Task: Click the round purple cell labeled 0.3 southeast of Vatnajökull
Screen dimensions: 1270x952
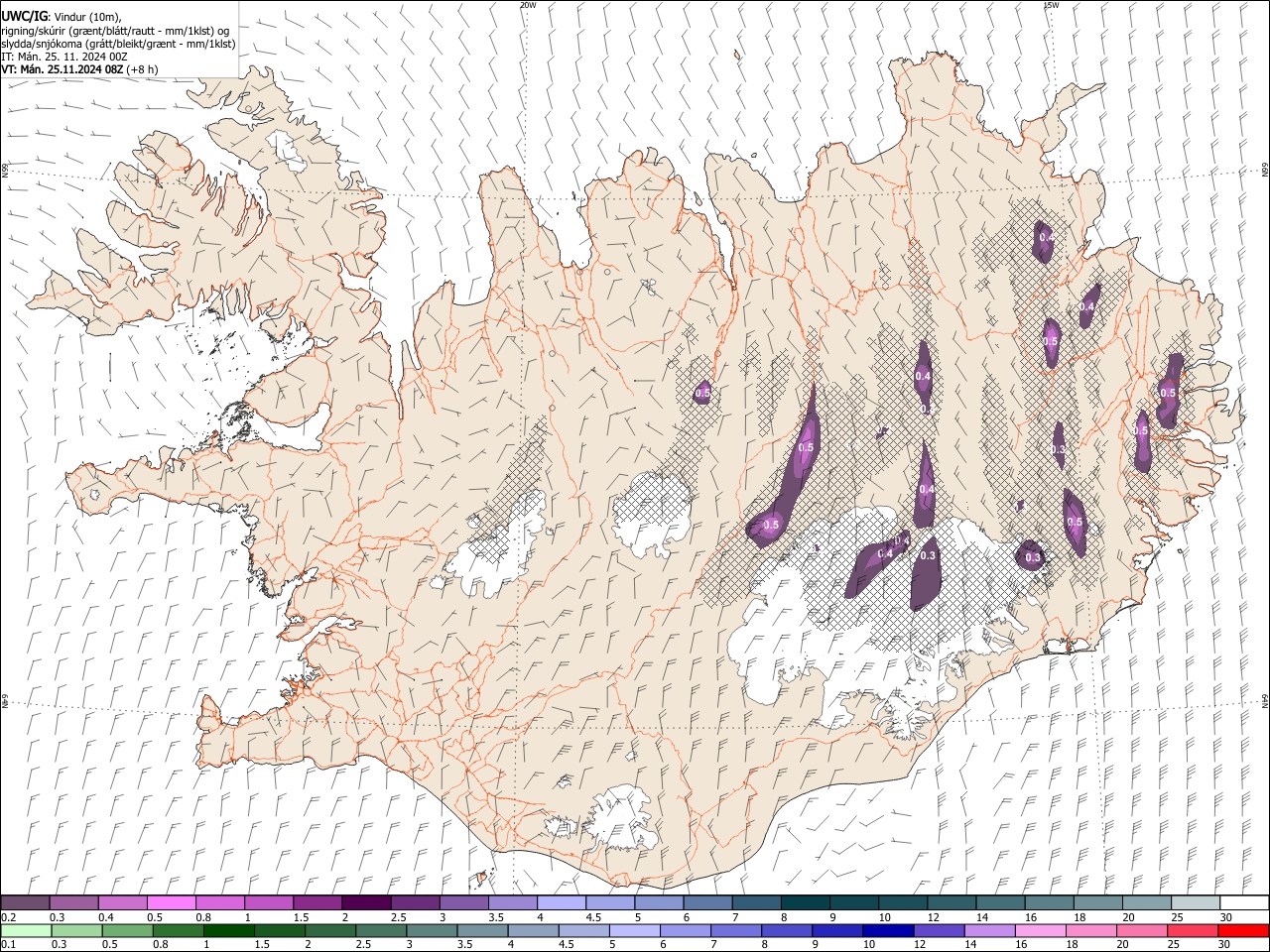Action: [x=1032, y=555]
